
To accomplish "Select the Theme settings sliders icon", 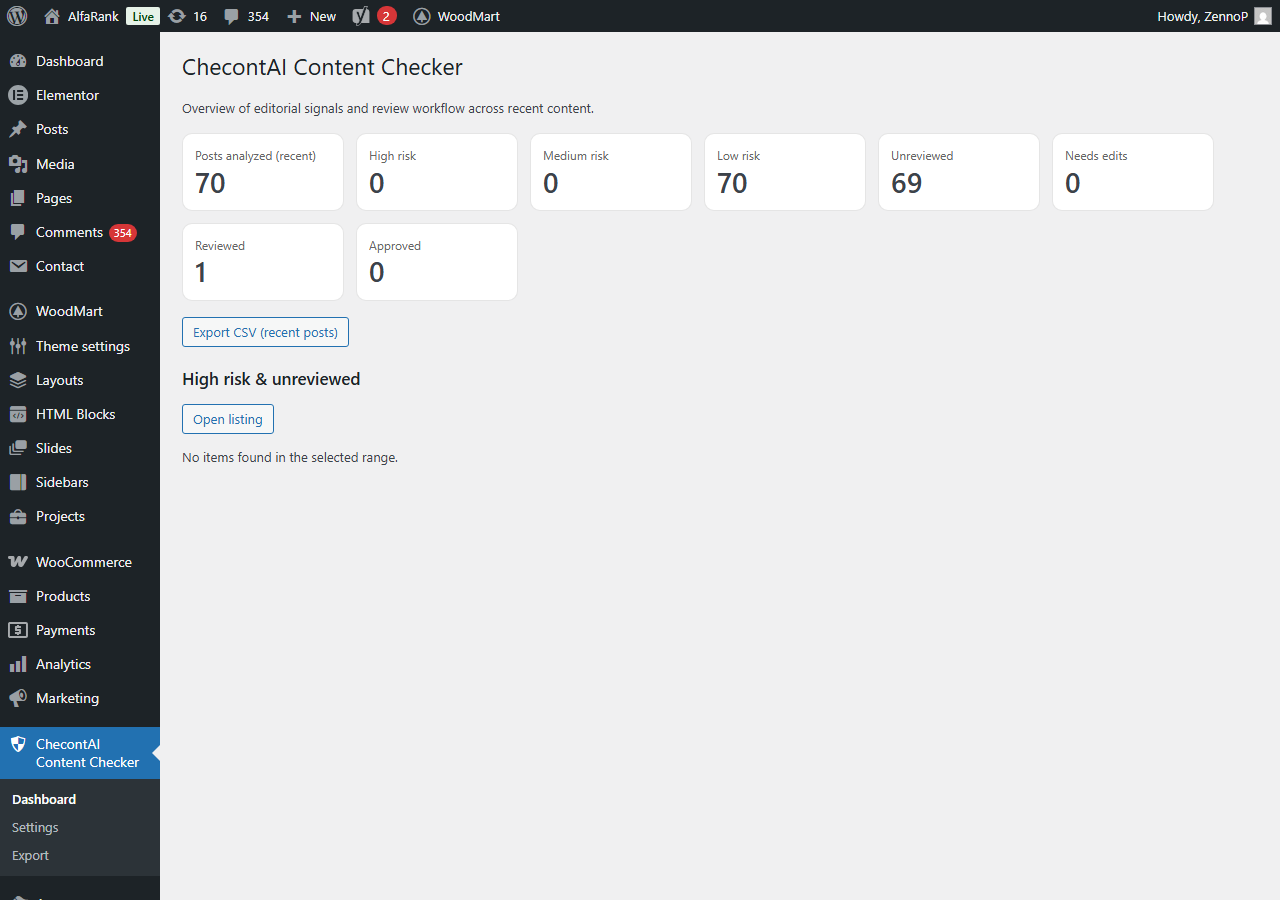I will tap(17, 346).
